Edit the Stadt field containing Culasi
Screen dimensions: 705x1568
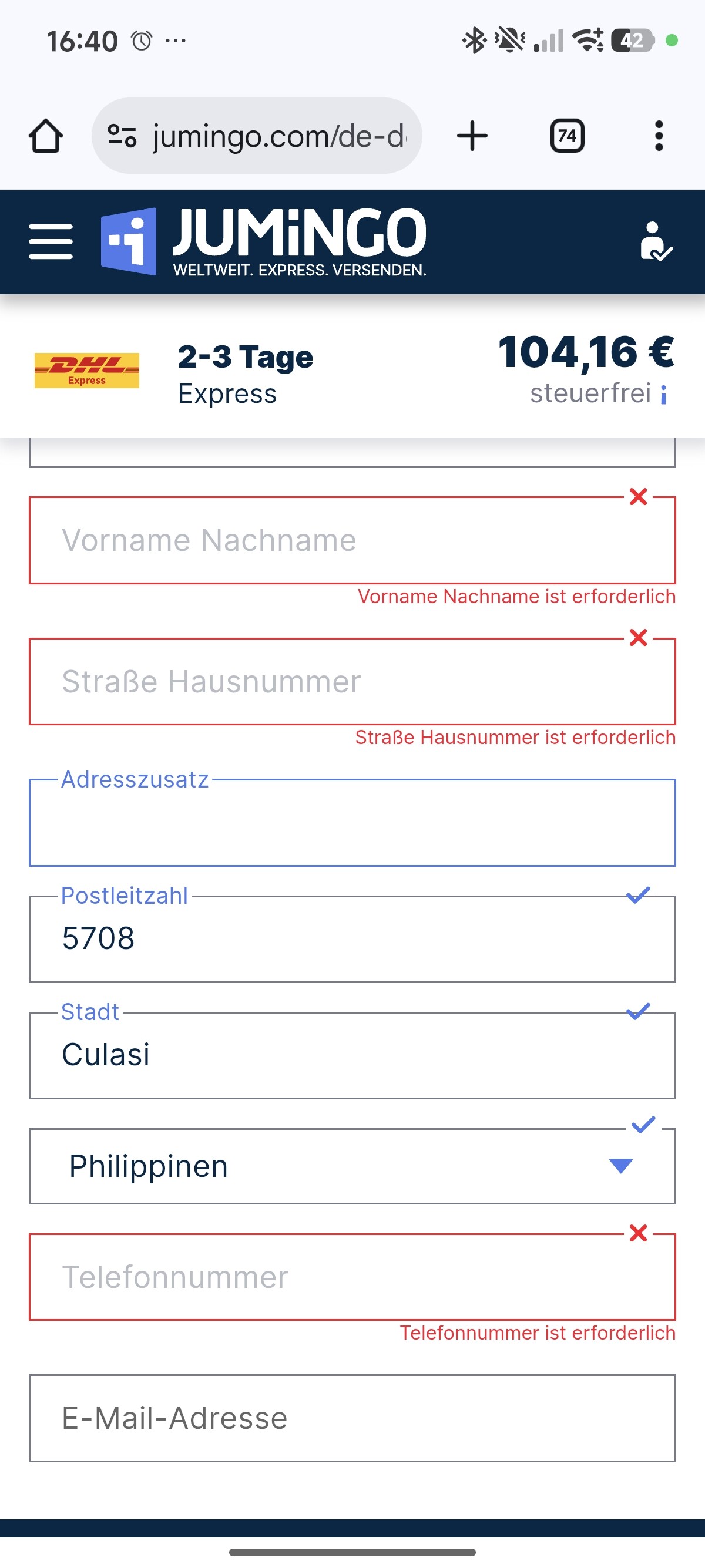coord(352,1055)
